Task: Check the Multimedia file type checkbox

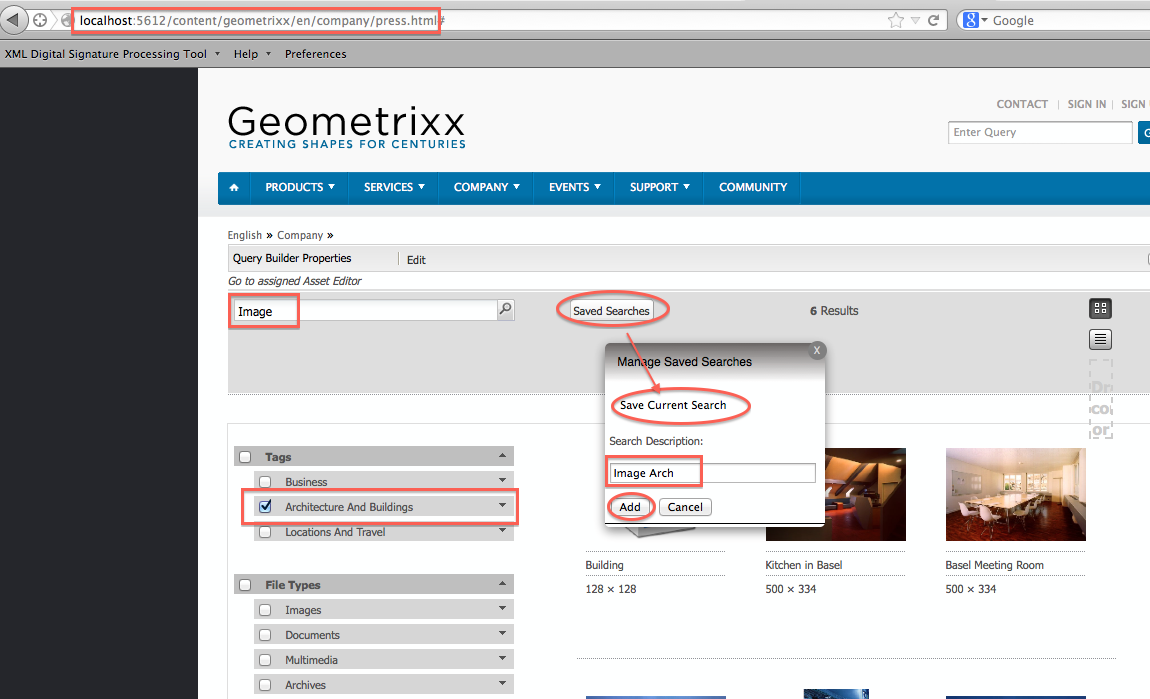Action: (265, 660)
